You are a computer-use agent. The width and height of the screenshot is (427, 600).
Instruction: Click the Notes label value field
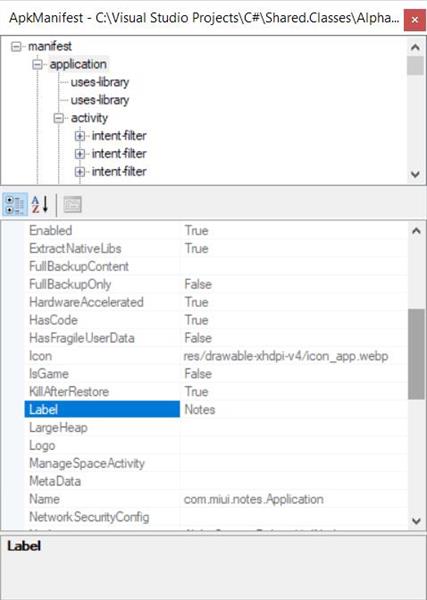pos(294,409)
